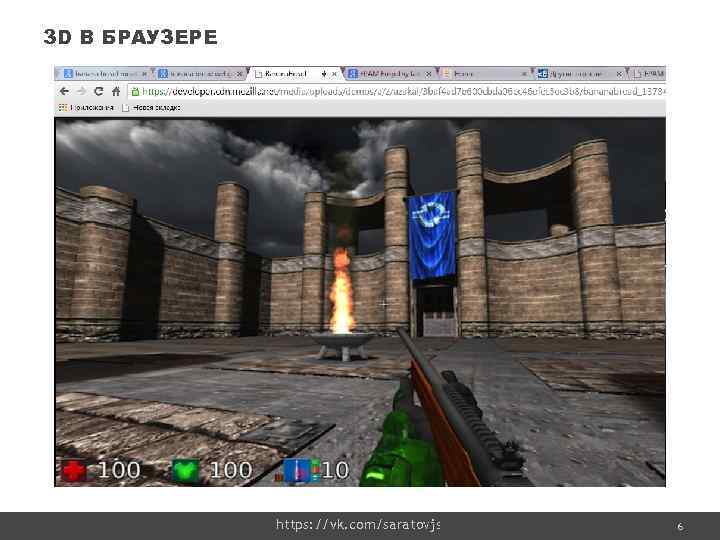Viewport: 720px width, 540px height.
Task: Click the browser Back arrow
Action: click(64, 91)
